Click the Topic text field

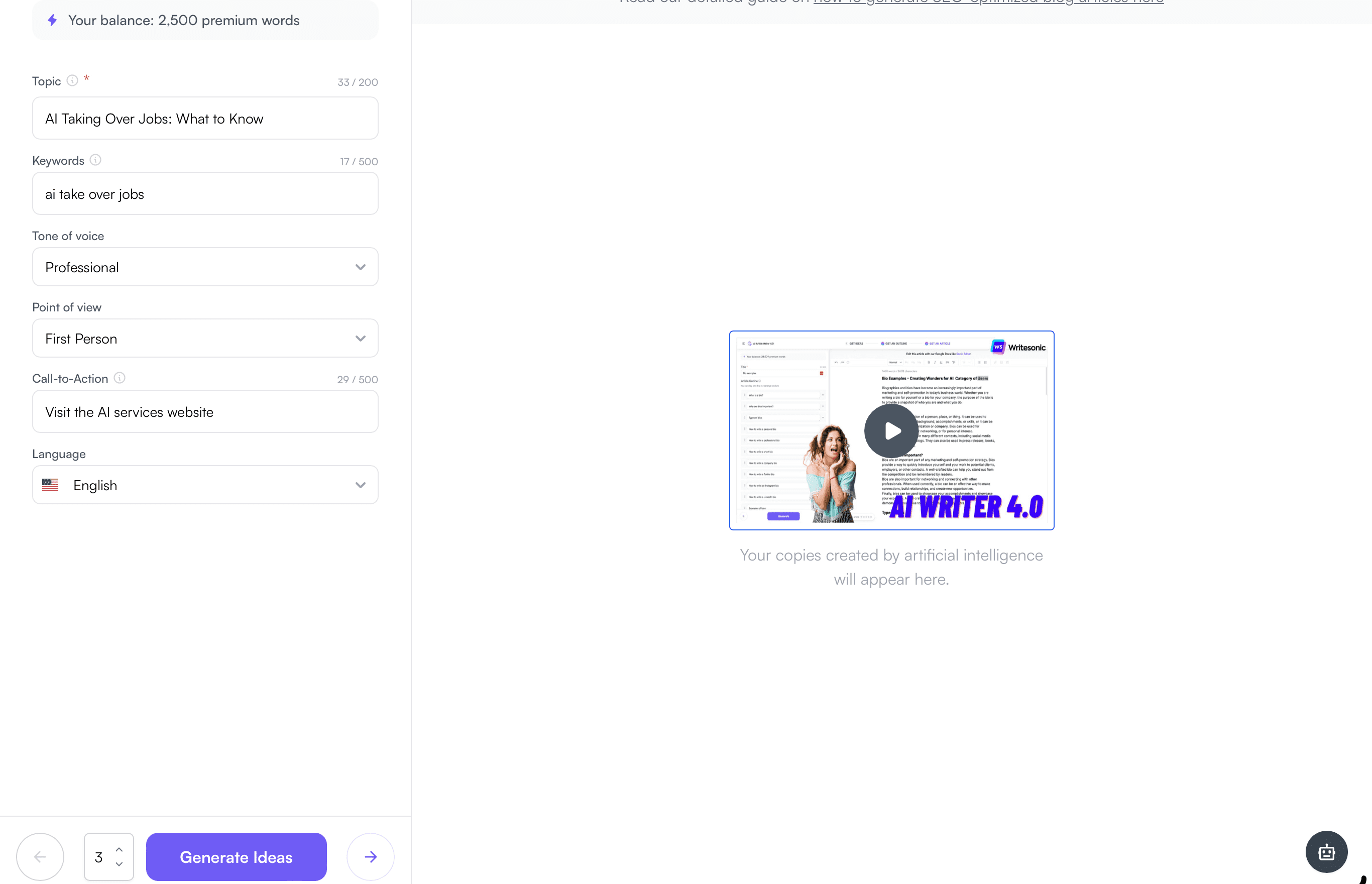coord(205,118)
